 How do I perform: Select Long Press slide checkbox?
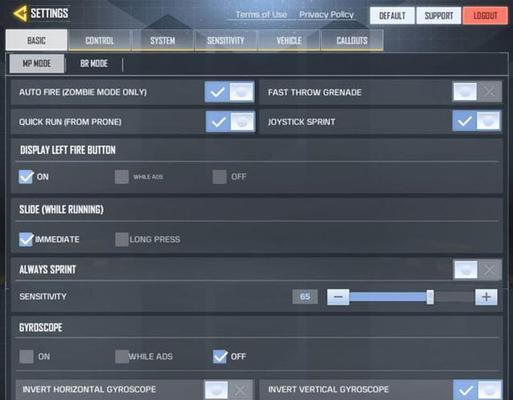pyautogui.click(x=122, y=239)
